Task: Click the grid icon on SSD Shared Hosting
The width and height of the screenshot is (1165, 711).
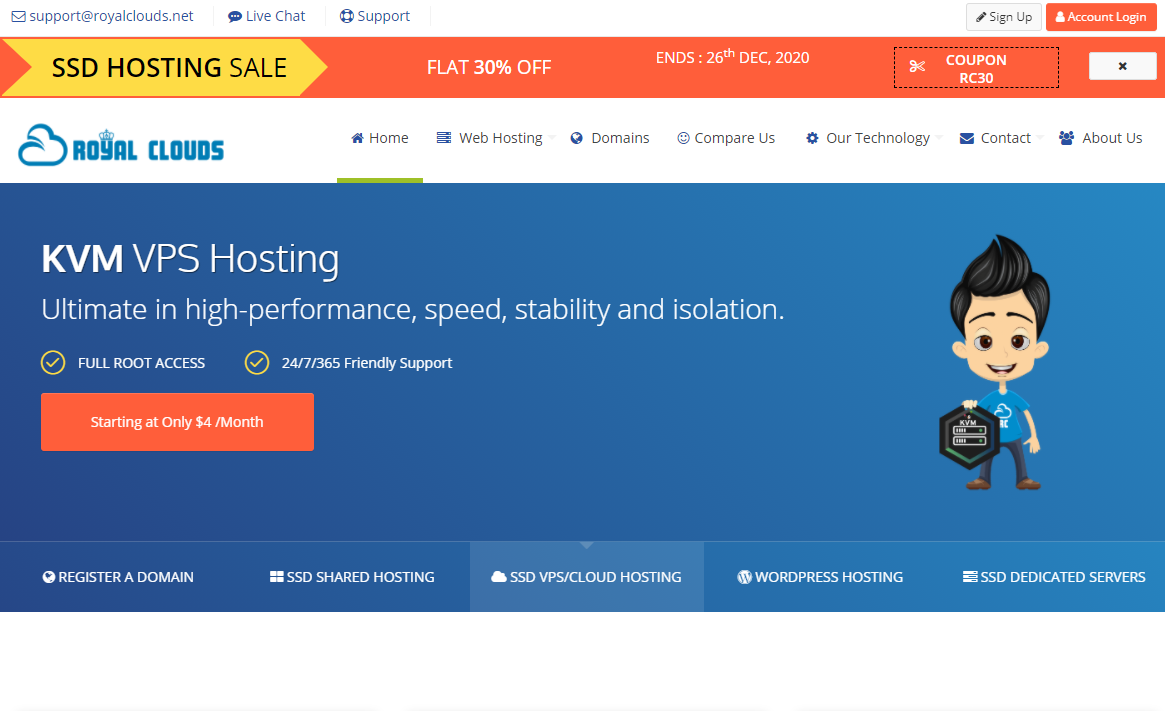Action: tap(276, 577)
